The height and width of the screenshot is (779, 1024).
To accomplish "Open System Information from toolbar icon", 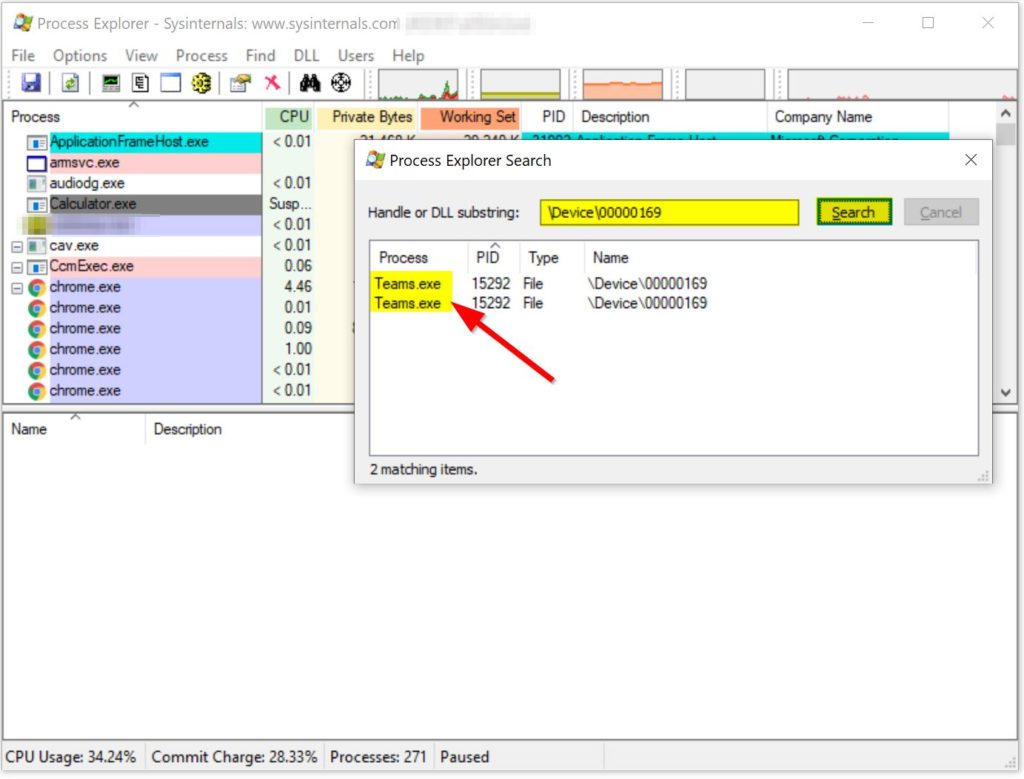I will click(x=111, y=84).
